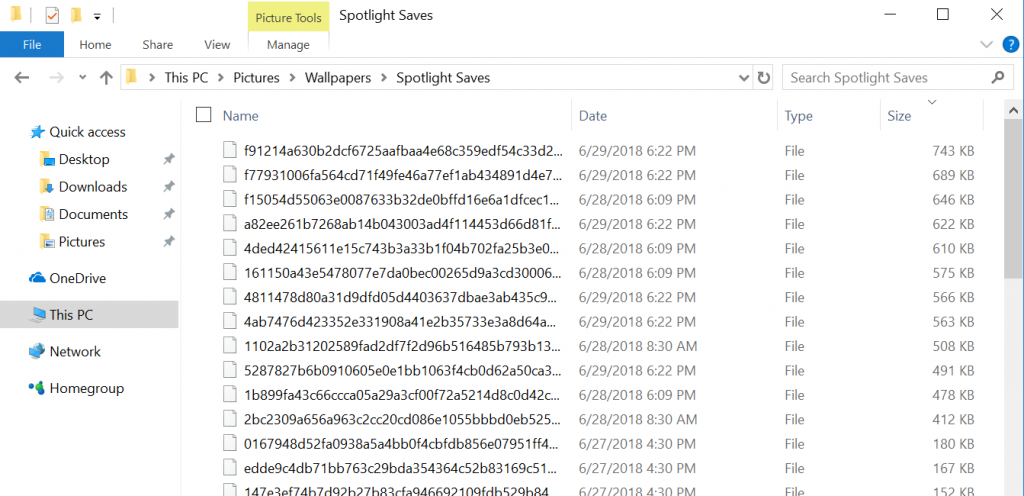Select file f91214a630b2dcf6725aafbaa4e68c359edf54c33d2
Screen dimensions: 1024x496
402,151
